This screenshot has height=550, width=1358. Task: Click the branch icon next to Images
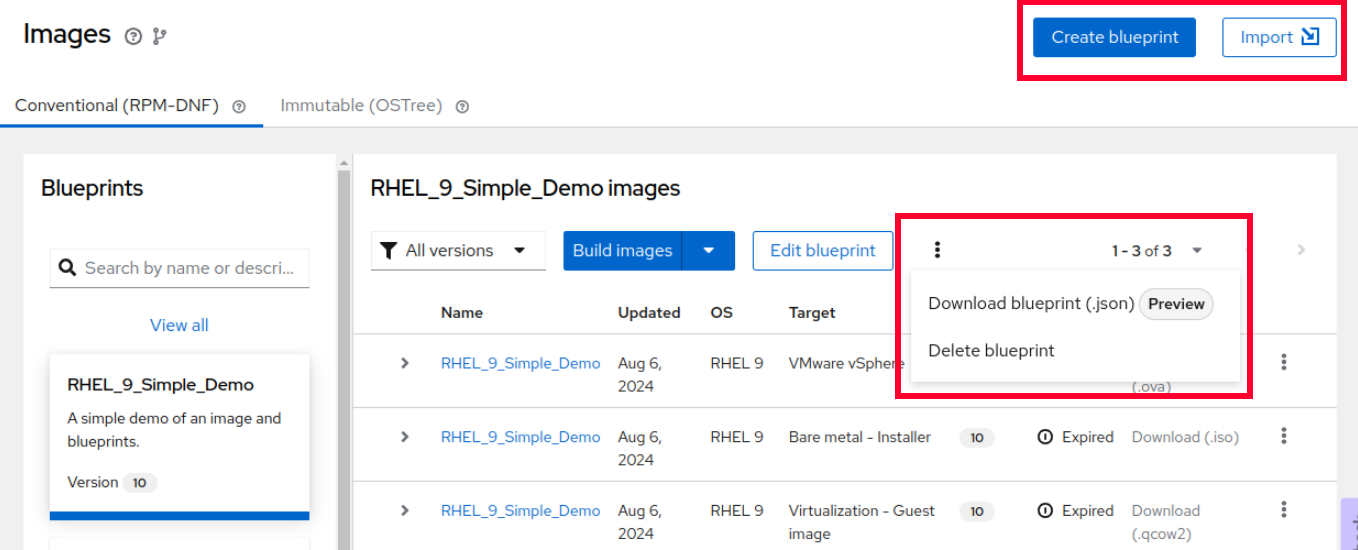[x=159, y=36]
